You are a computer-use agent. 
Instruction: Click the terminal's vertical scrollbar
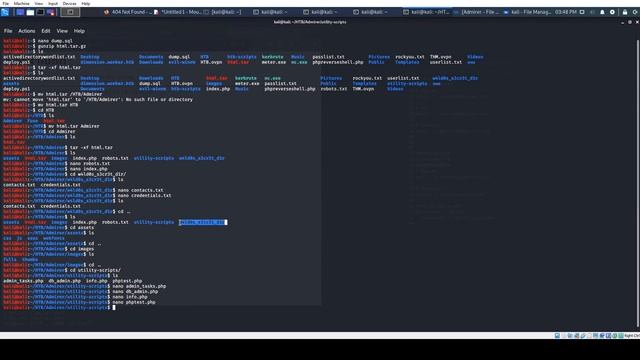(638, 183)
